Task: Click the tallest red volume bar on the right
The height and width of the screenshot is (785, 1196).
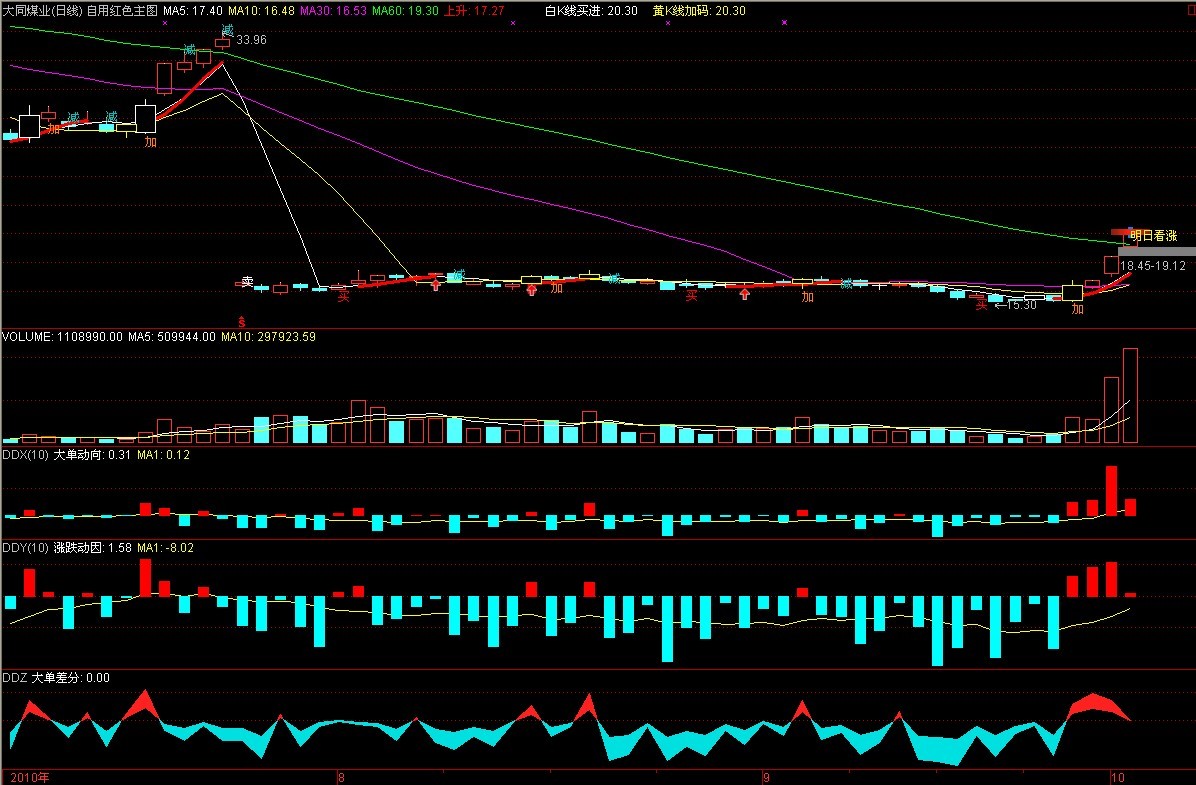Action: 1130,395
